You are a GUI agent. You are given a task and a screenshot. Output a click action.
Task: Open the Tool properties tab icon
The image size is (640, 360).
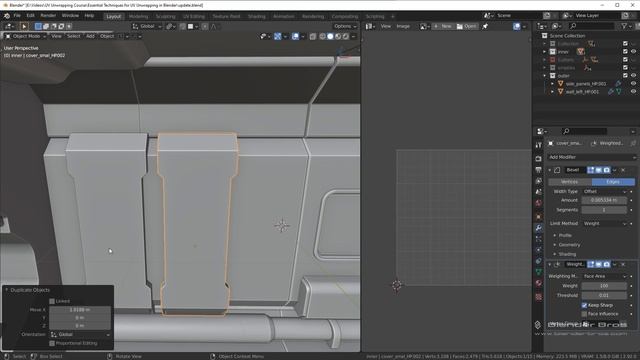tap(538, 145)
